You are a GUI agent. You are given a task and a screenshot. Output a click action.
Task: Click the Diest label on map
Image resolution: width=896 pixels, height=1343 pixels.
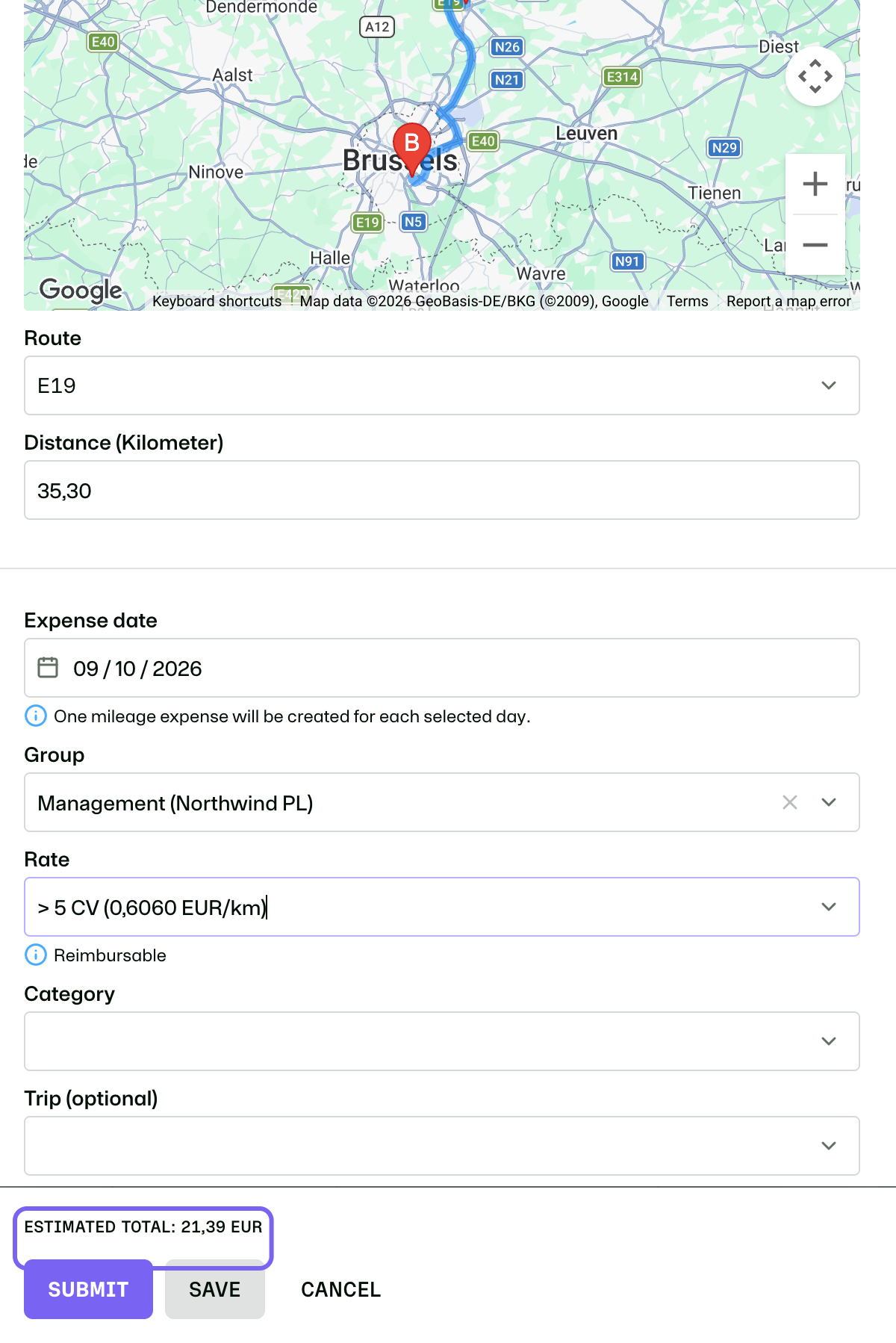779,46
